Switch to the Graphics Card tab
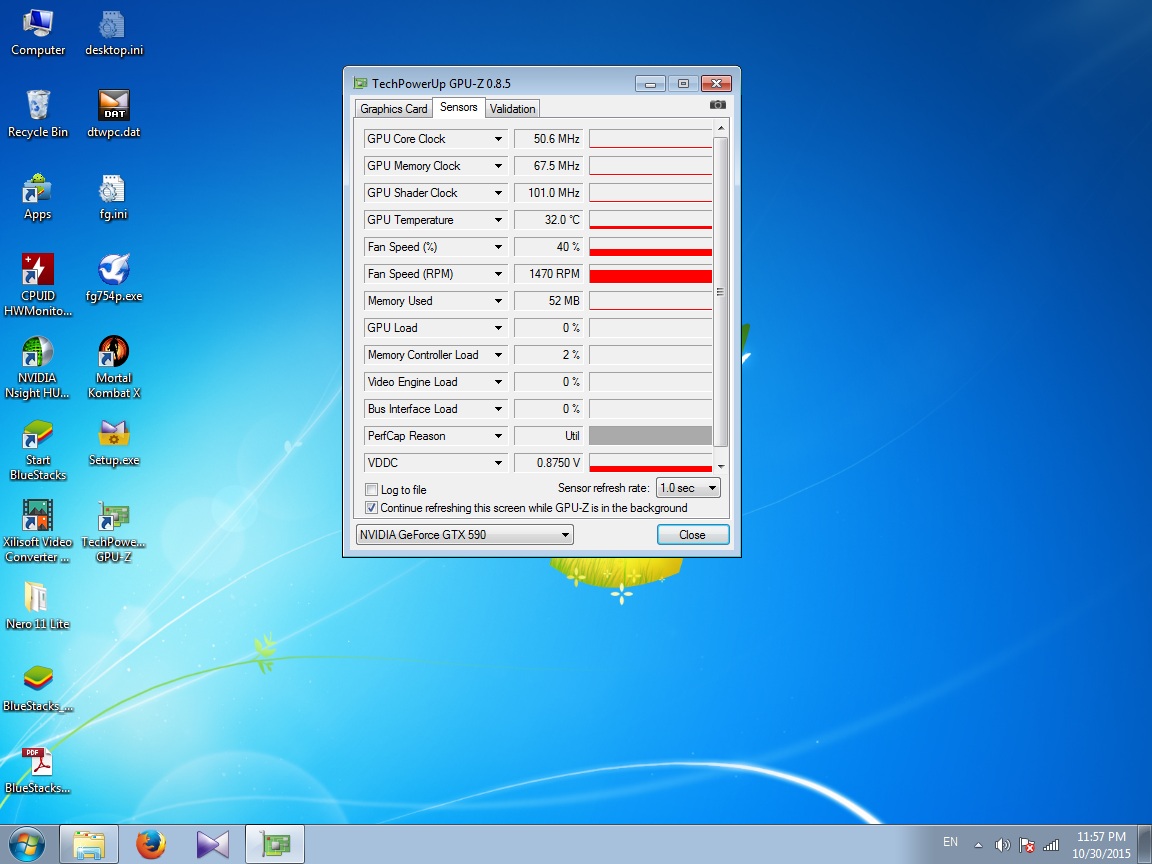Image resolution: width=1152 pixels, height=864 pixels. 393,109
